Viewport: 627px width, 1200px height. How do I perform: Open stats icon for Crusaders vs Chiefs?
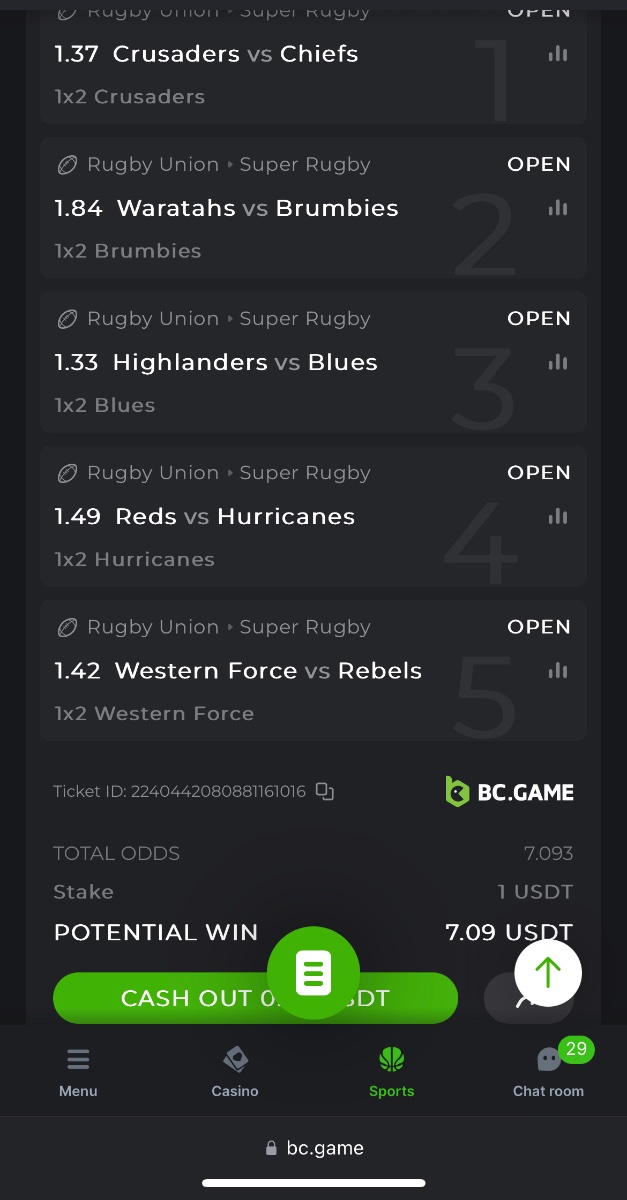pos(558,54)
